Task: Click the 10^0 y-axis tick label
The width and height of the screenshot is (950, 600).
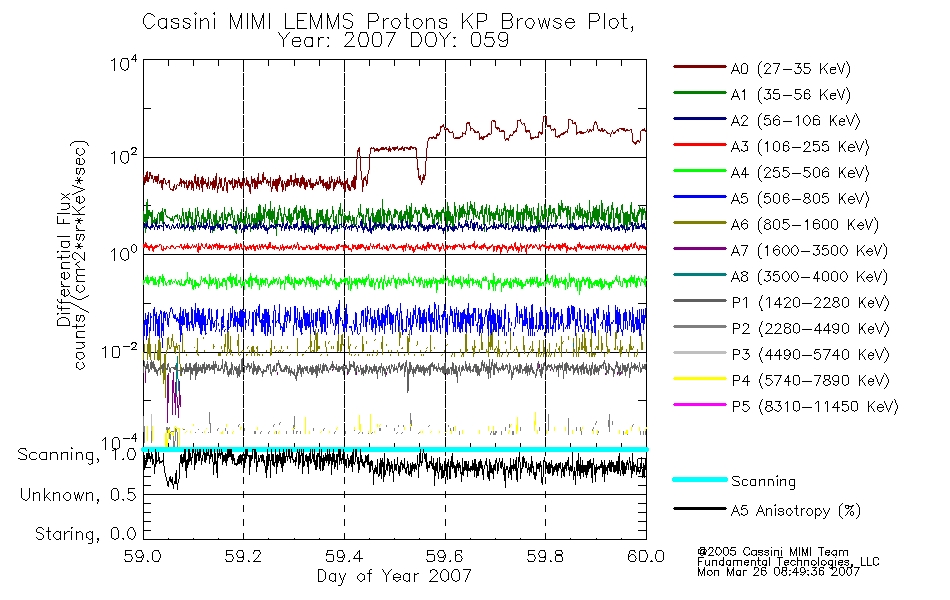Action: [x=124, y=253]
